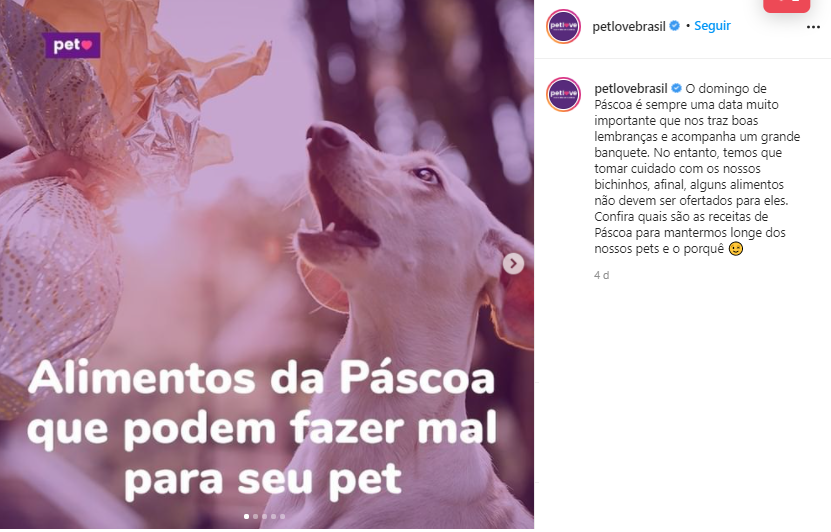Advance carousel with the next arrow

tap(513, 263)
